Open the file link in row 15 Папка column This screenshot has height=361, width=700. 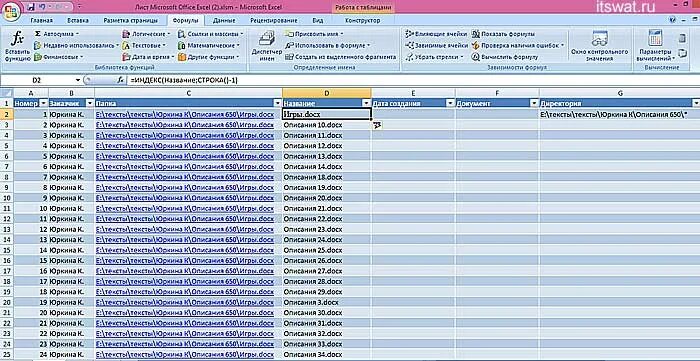pyautogui.click(x=185, y=250)
